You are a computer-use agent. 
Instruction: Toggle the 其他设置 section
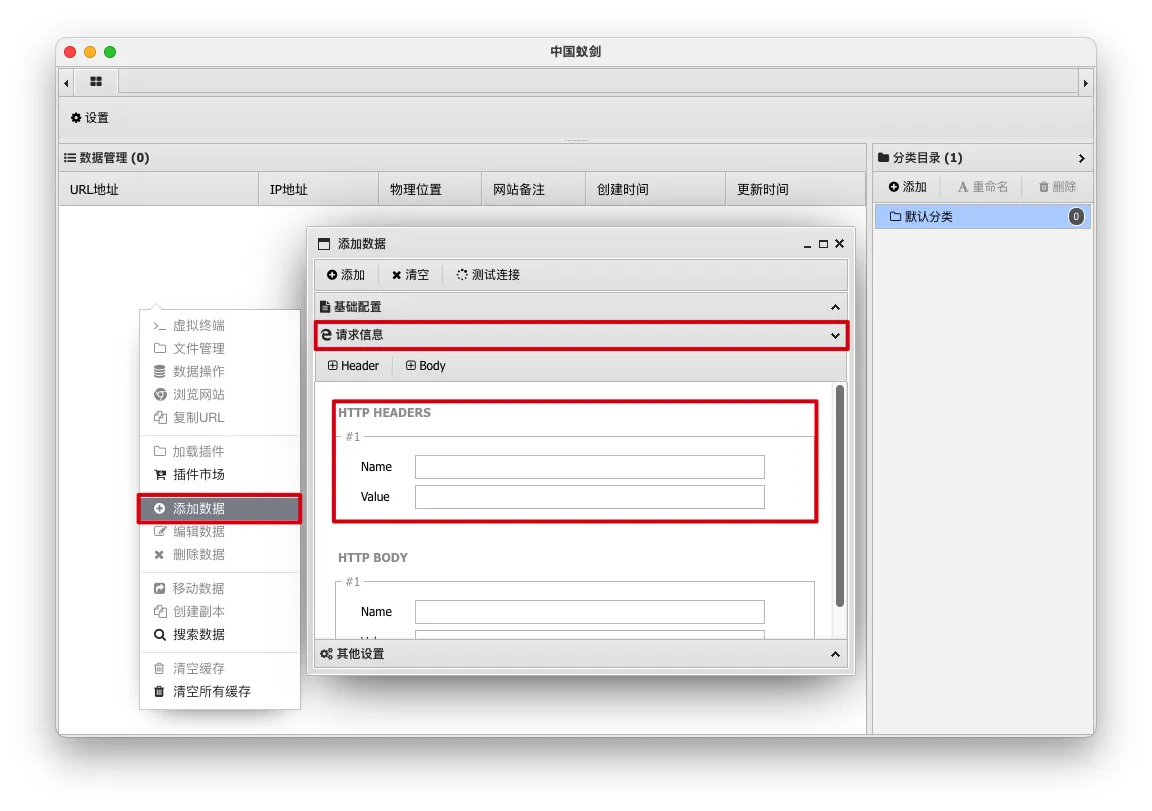click(835, 654)
